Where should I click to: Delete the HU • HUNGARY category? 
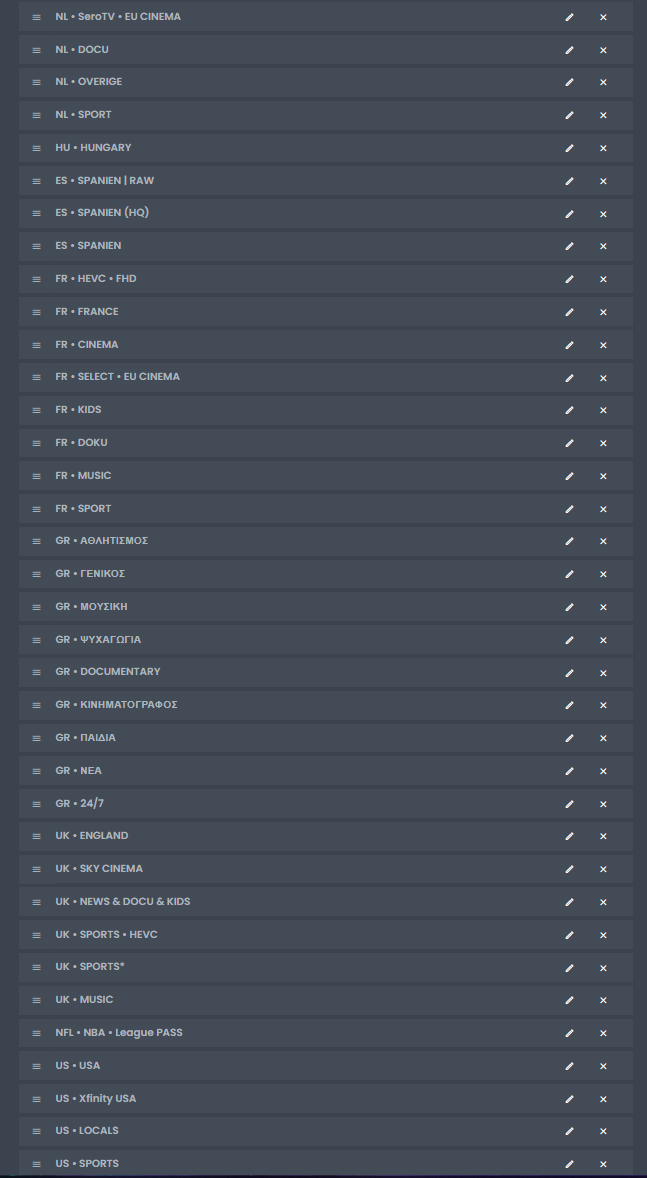pos(603,148)
